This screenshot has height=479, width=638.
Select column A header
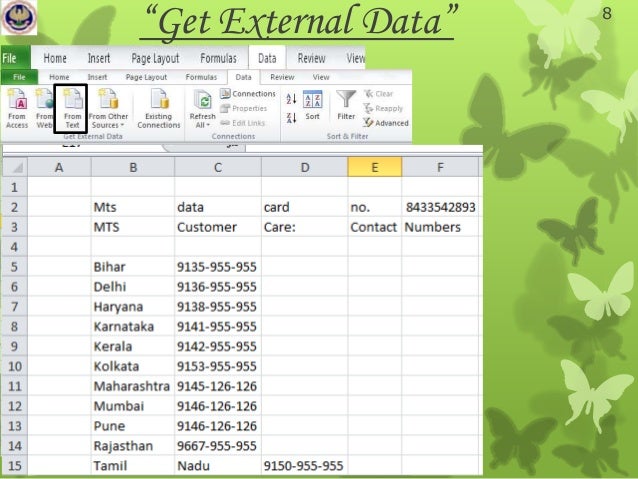(59, 167)
